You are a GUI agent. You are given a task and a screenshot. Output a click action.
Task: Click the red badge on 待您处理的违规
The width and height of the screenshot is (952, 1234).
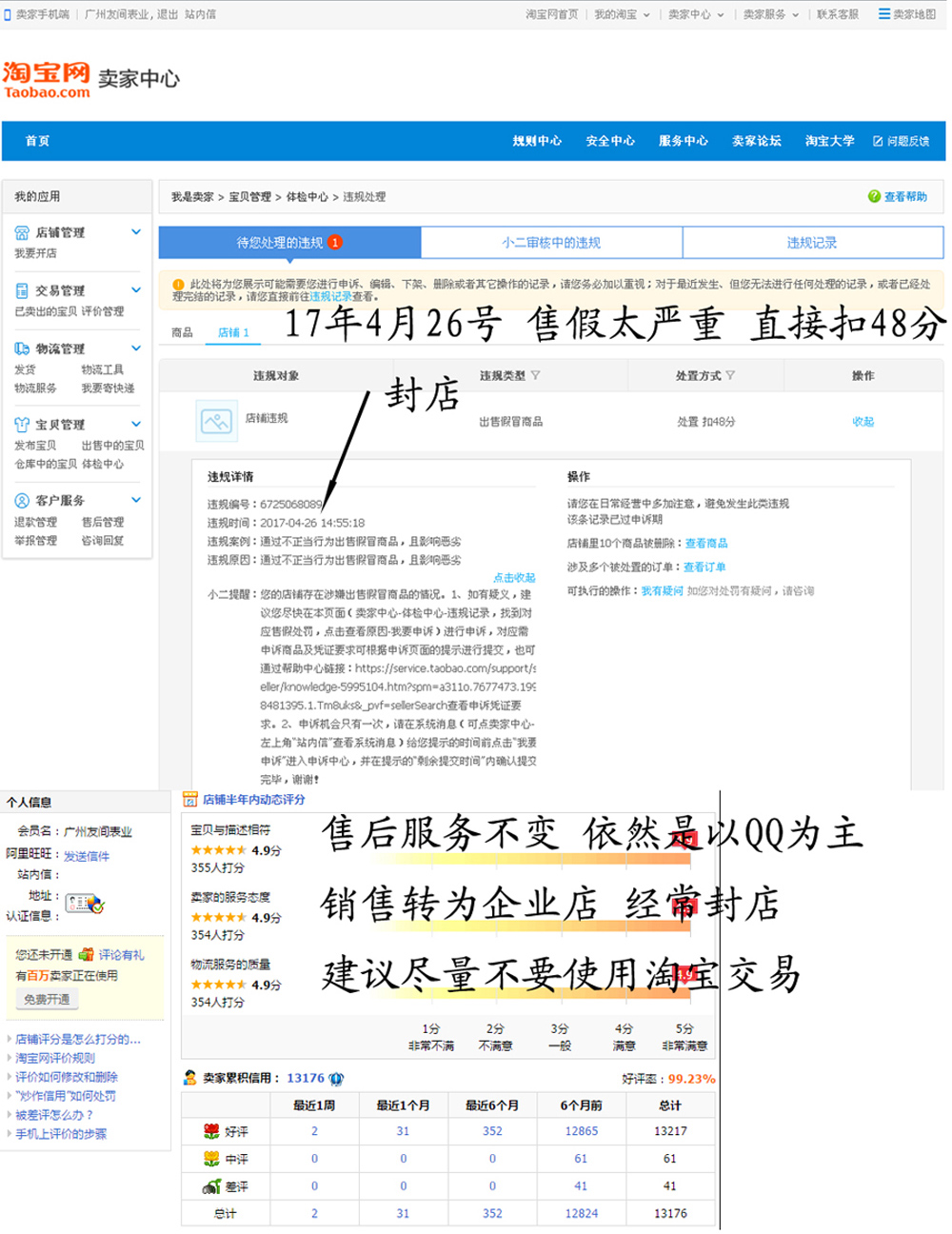coord(335,243)
